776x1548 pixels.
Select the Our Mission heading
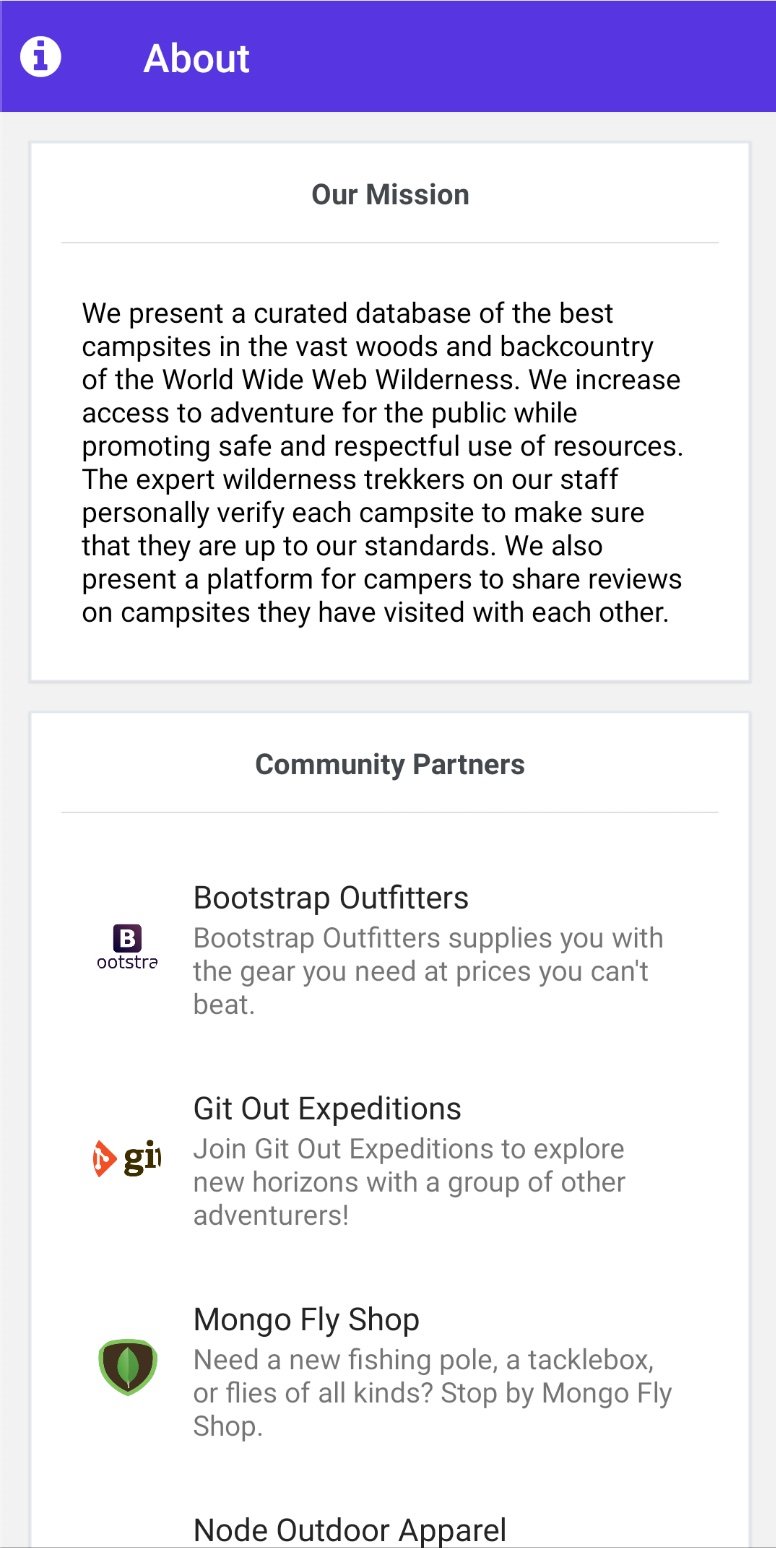[390, 194]
